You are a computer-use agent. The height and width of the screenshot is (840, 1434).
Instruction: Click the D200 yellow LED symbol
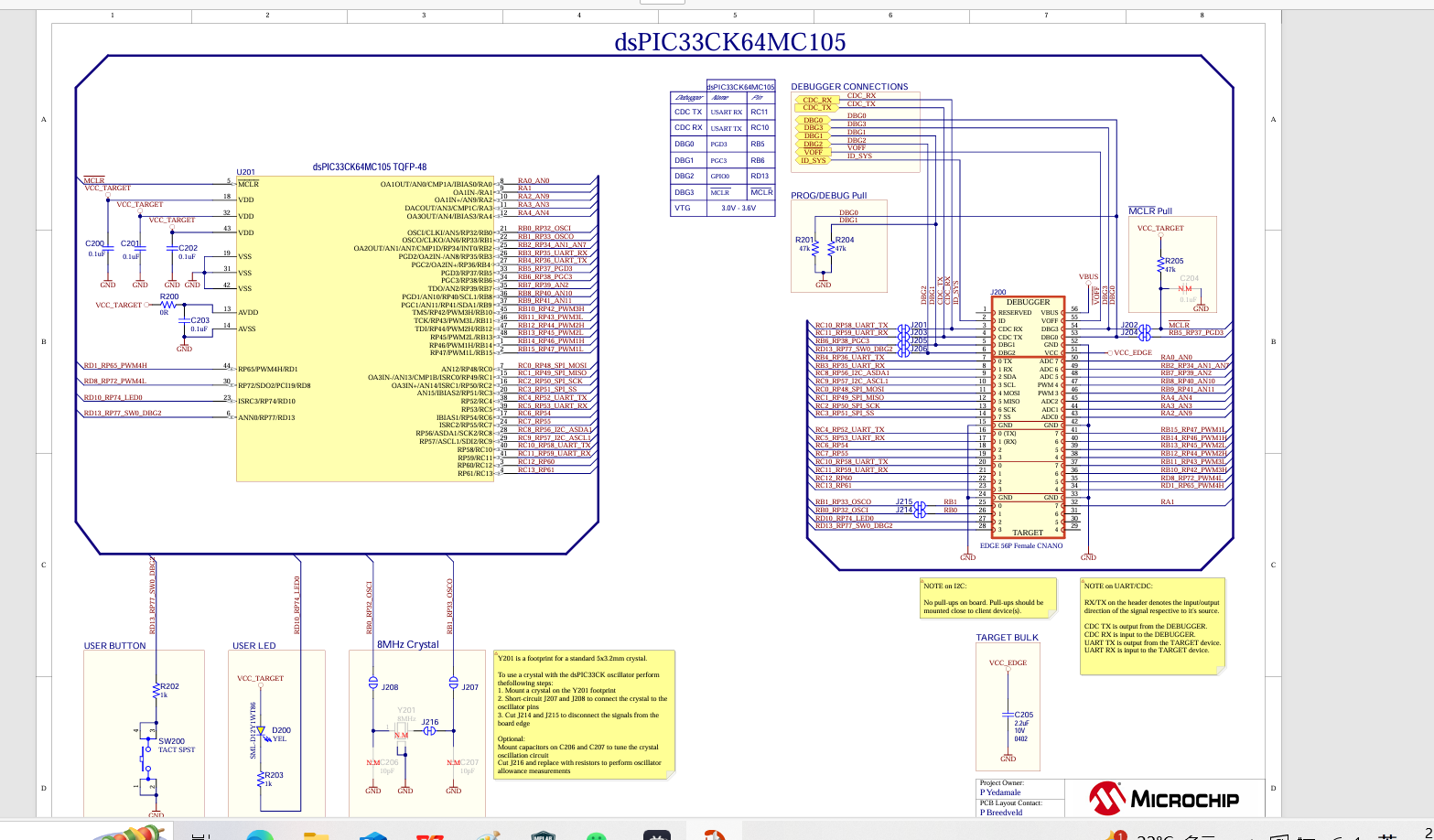click(262, 732)
